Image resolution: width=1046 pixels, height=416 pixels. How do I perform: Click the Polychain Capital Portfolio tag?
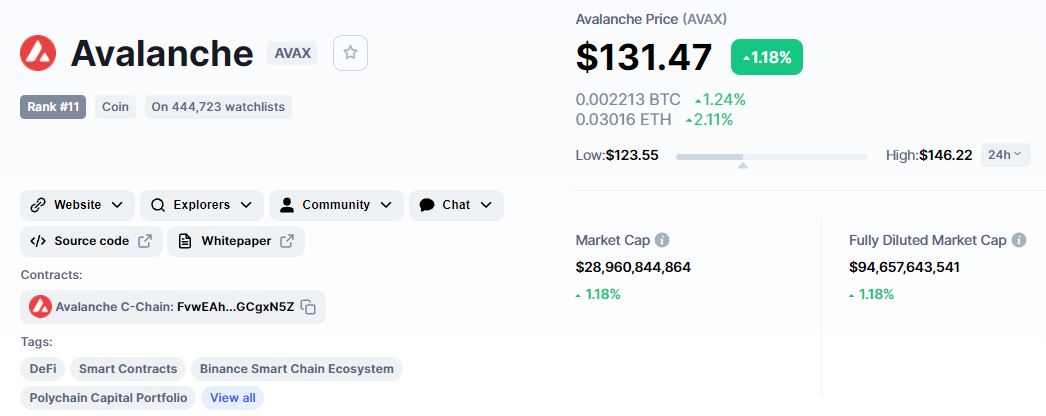tap(108, 398)
